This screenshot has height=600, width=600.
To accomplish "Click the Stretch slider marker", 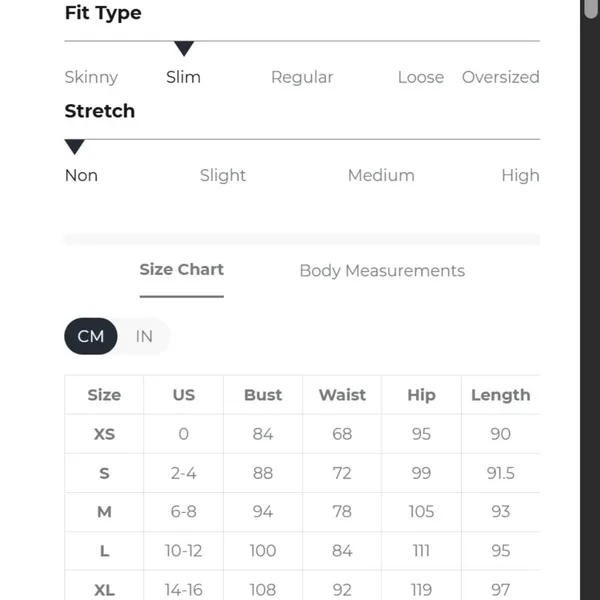I will point(75,147).
